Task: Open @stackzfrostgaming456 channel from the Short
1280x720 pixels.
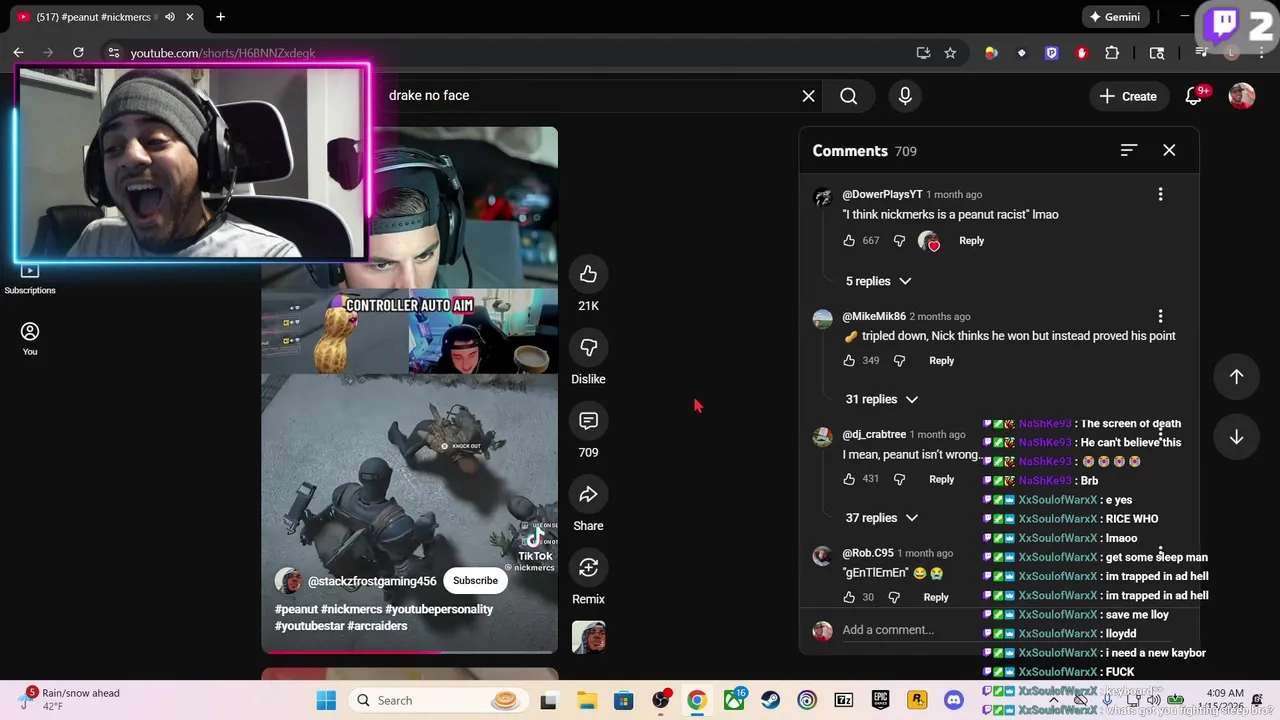Action: [372, 581]
